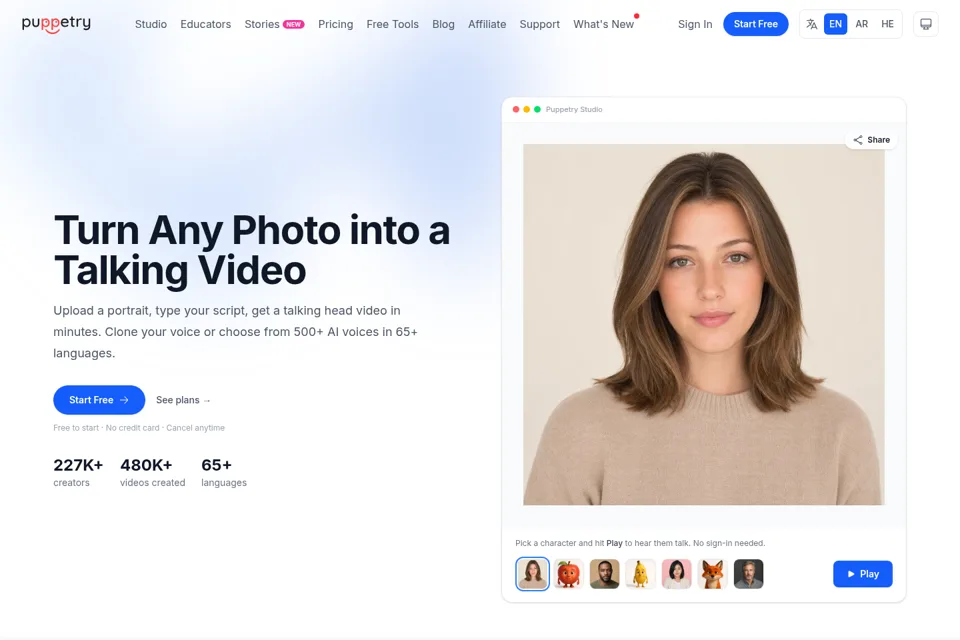Screen dimensions: 960x640
Task: Open the Educators page
Action: pyautogui.click(x=206, y=24)
